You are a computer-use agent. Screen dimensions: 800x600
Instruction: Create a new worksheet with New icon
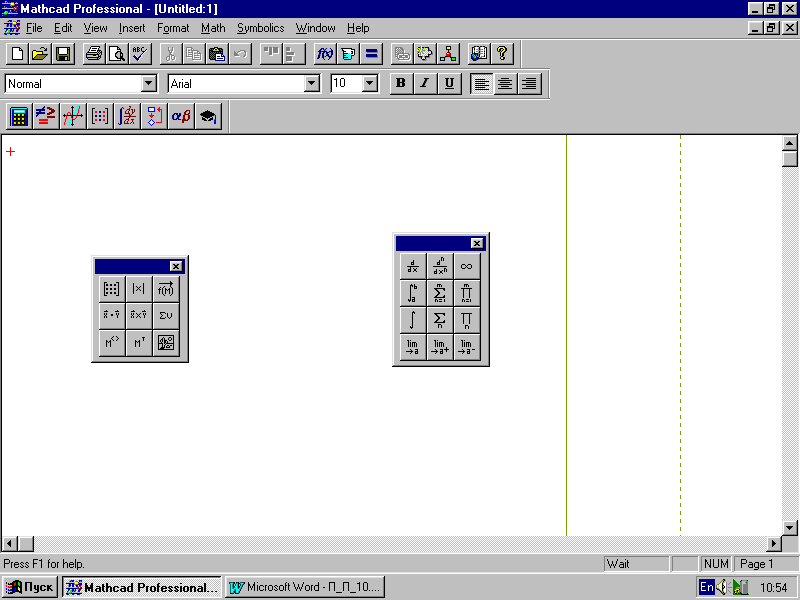tap(17, 54)
